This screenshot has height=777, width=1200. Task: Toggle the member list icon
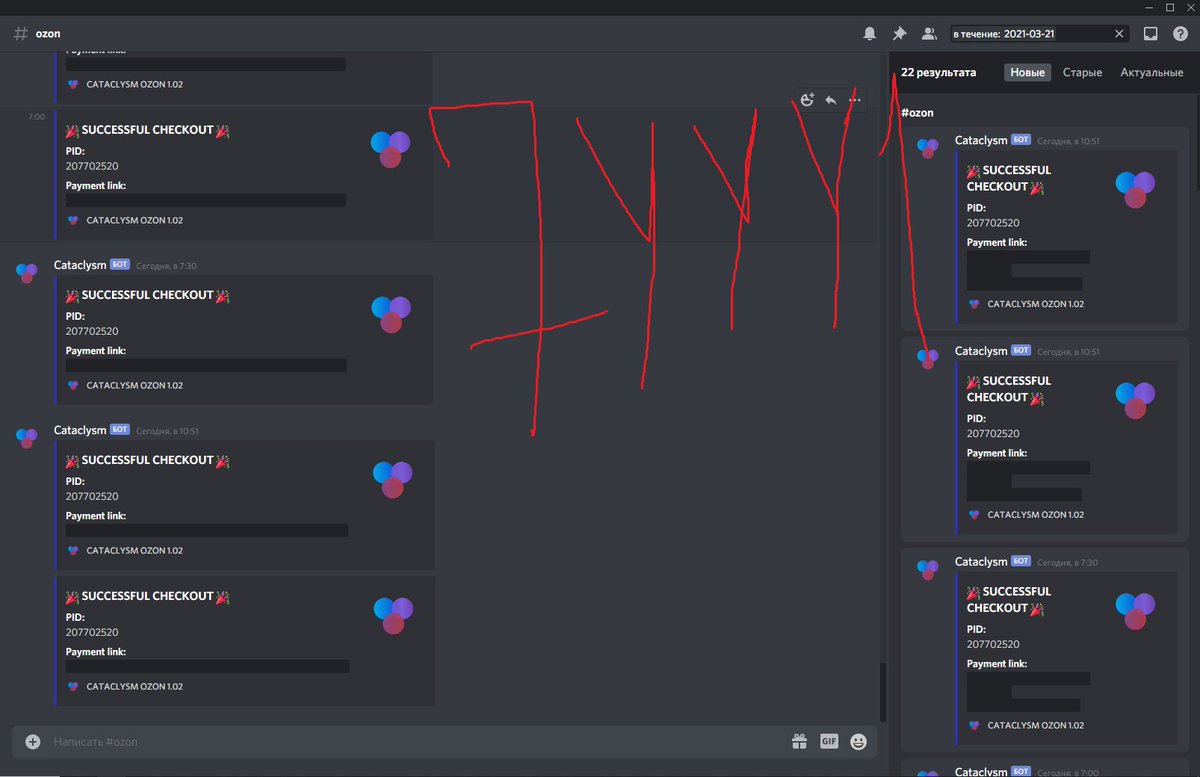(x=929, y=33)
